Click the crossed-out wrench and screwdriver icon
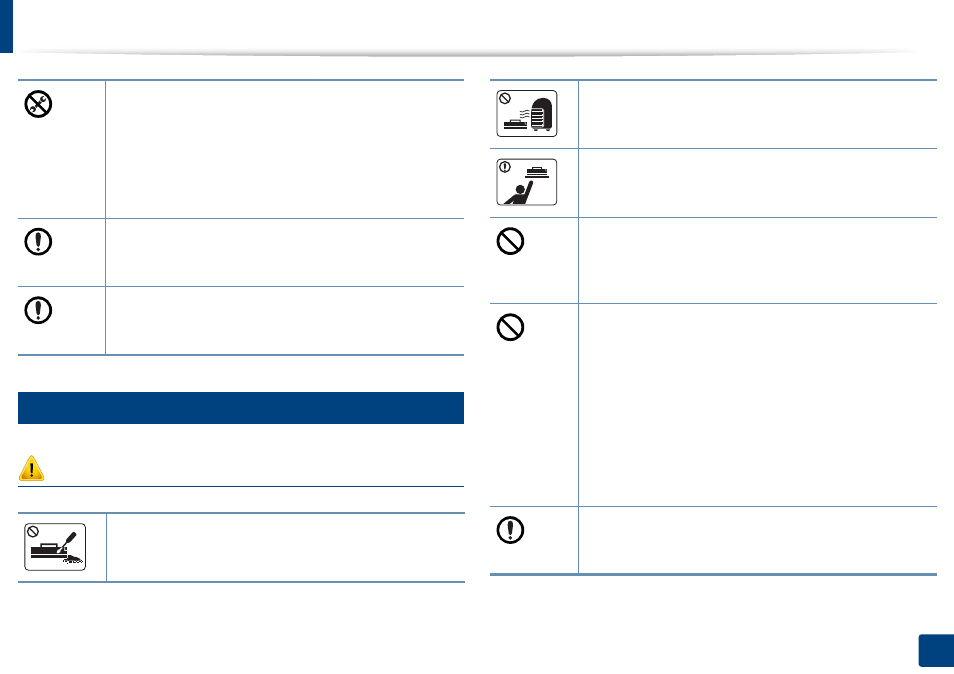Image resolution: width=954 pixels, height=674 pixels. pyautogui.click(x=38, y=104)
